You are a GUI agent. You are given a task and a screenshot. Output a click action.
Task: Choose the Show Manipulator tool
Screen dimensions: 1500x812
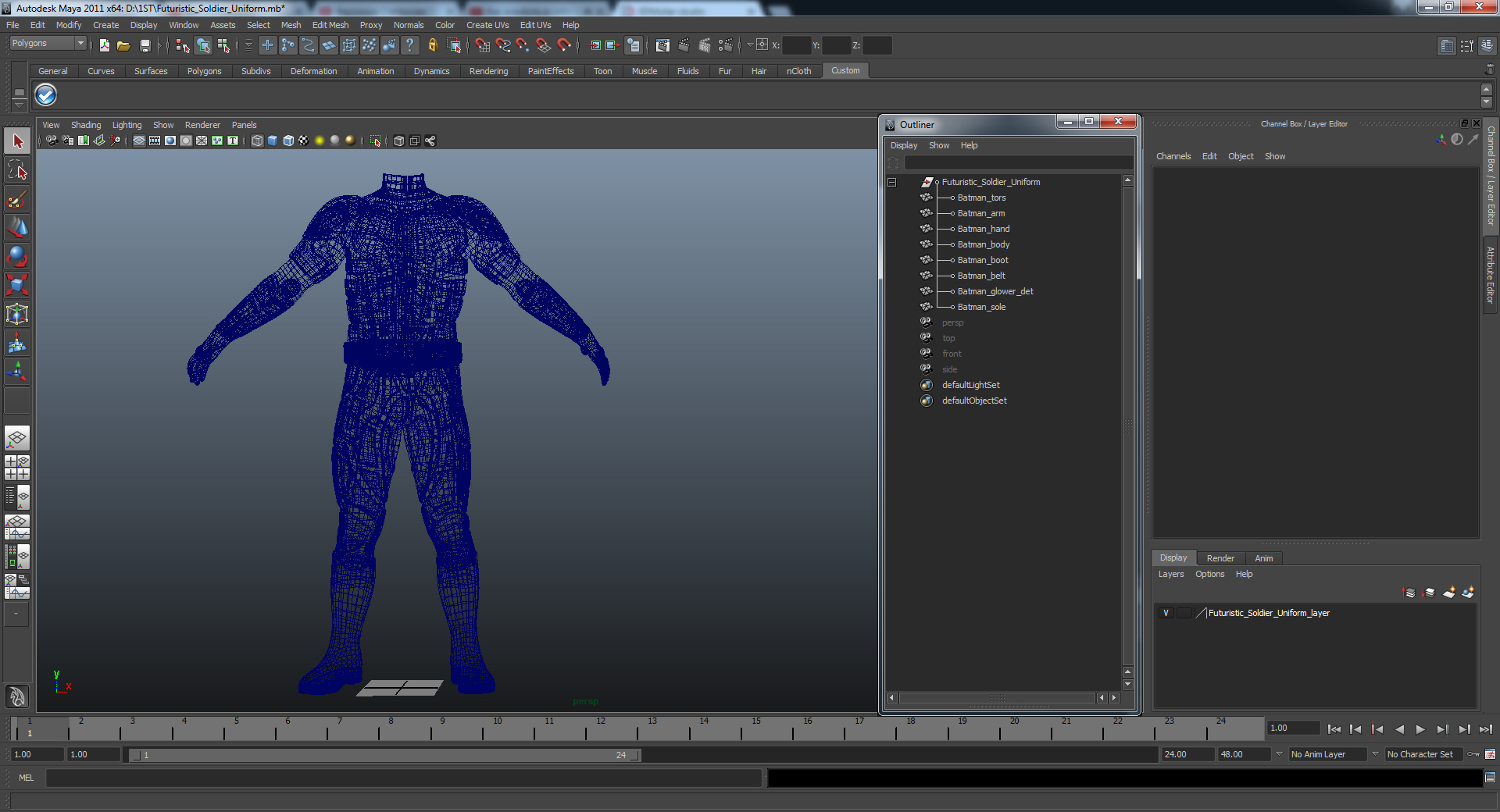[x=17, y=372]
